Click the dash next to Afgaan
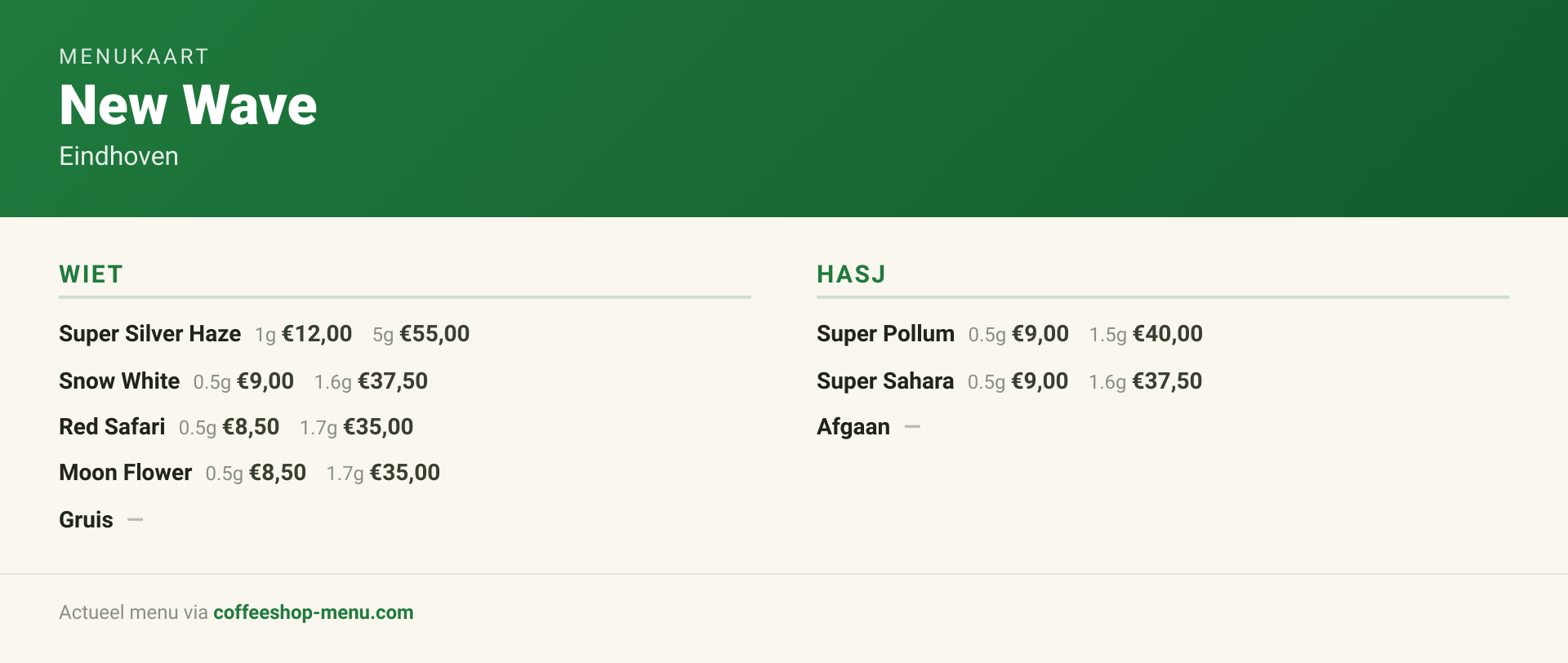 [x=912, y=426]
